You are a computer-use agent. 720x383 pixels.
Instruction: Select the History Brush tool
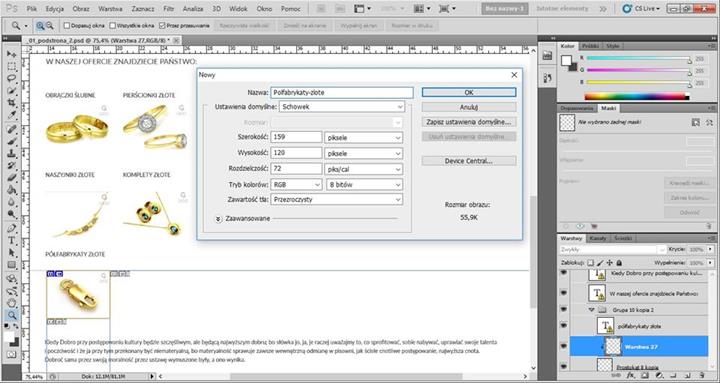pyautogui.click(x=11, y=165)
